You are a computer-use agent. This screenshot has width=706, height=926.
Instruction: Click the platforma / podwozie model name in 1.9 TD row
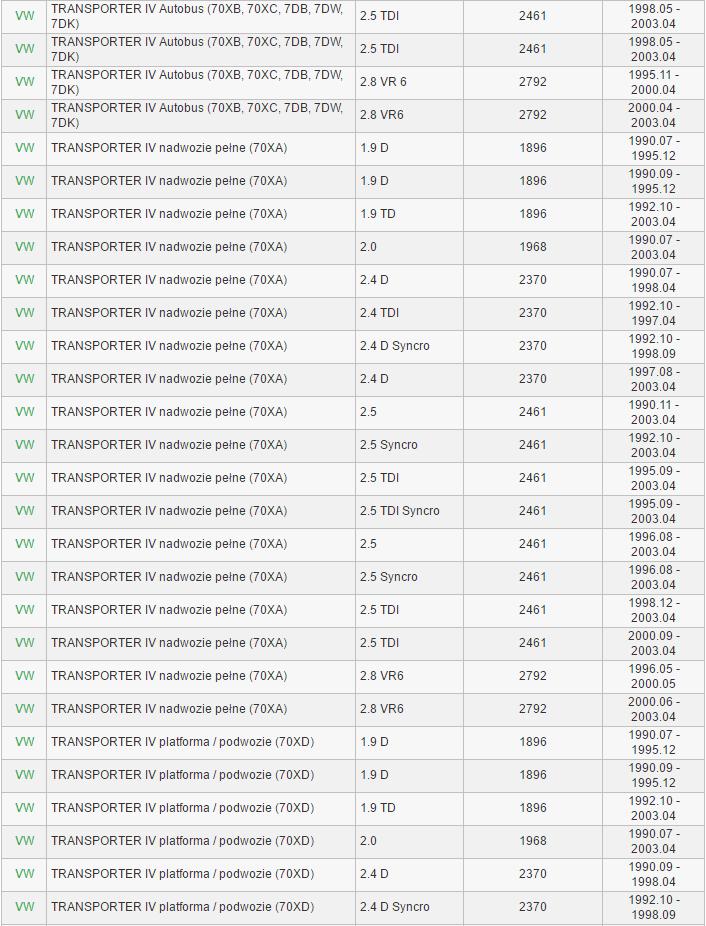pos(183,808)
